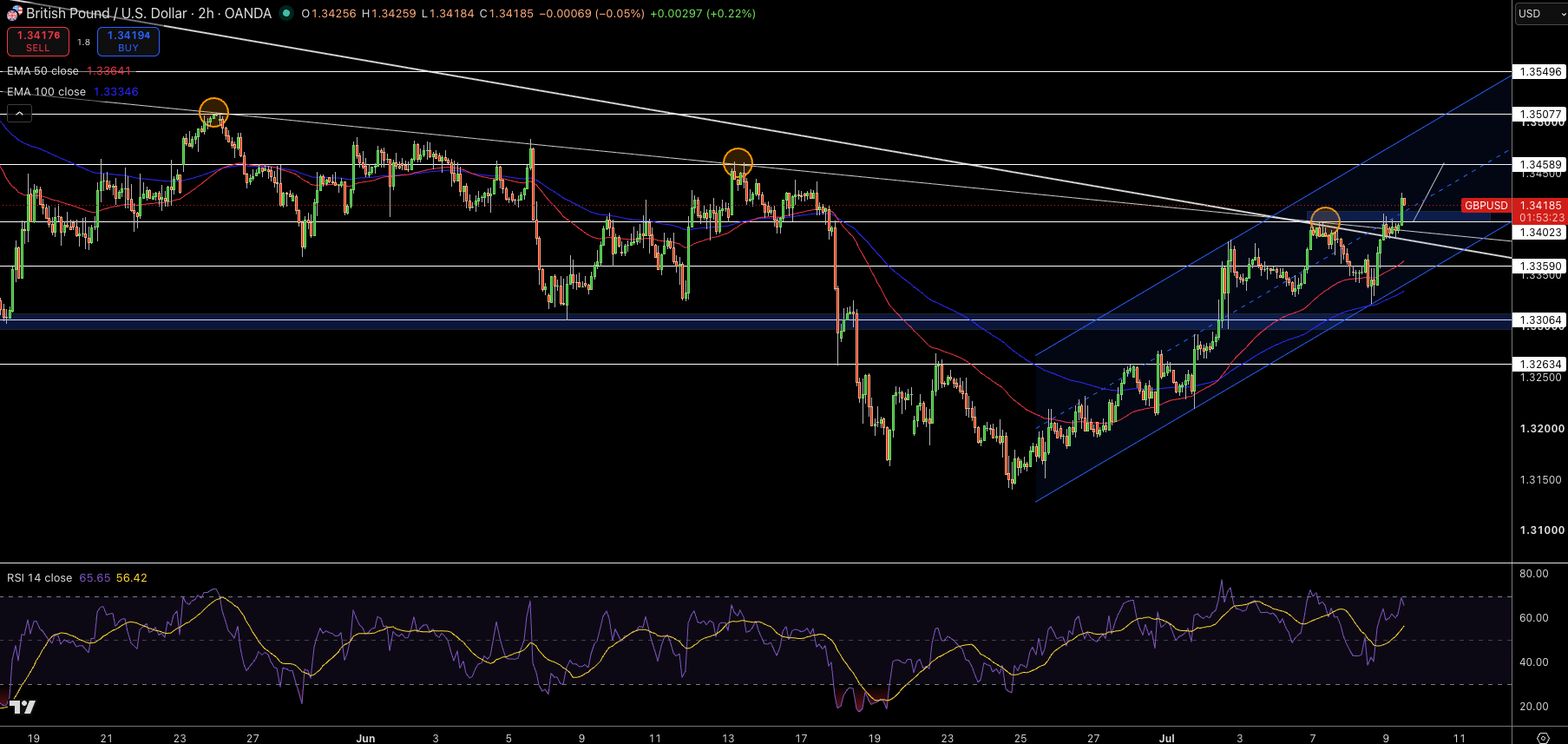Image resolution: width=1568 pixels, height=744 pixels.
Task: Click the Jul label on the time axis
Action: (1167, 738)
